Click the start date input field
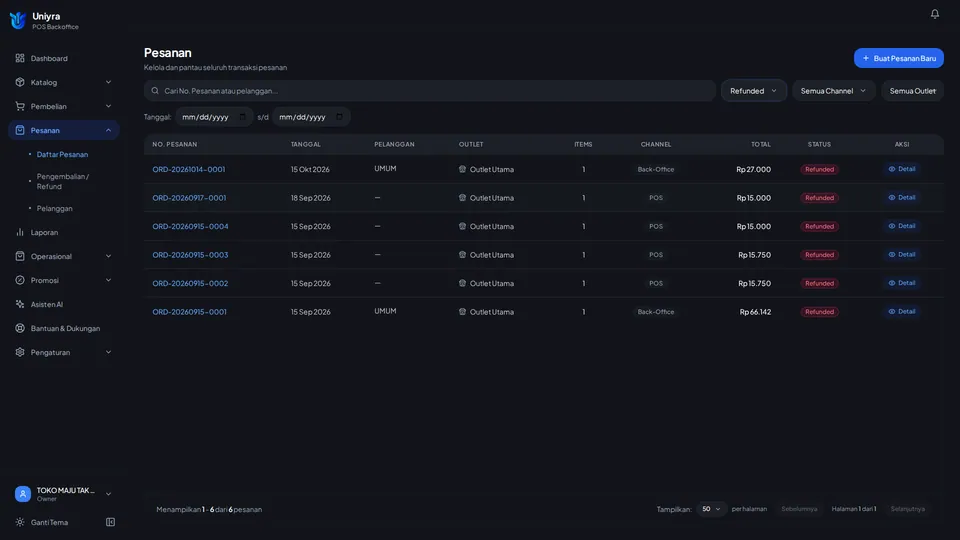The height and width of the screenshot is (540, 960). (x=214, y=117)
